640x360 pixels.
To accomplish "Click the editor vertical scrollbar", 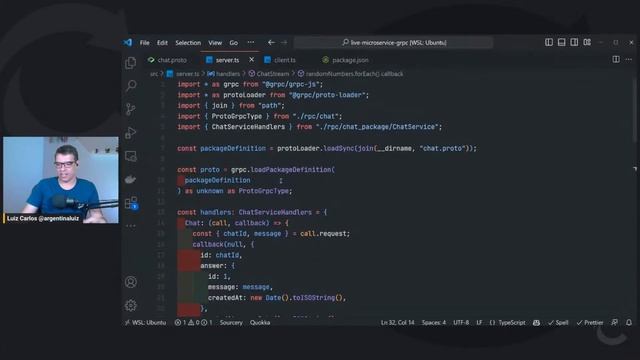I will pyautogui.click(x=635, y=110).
